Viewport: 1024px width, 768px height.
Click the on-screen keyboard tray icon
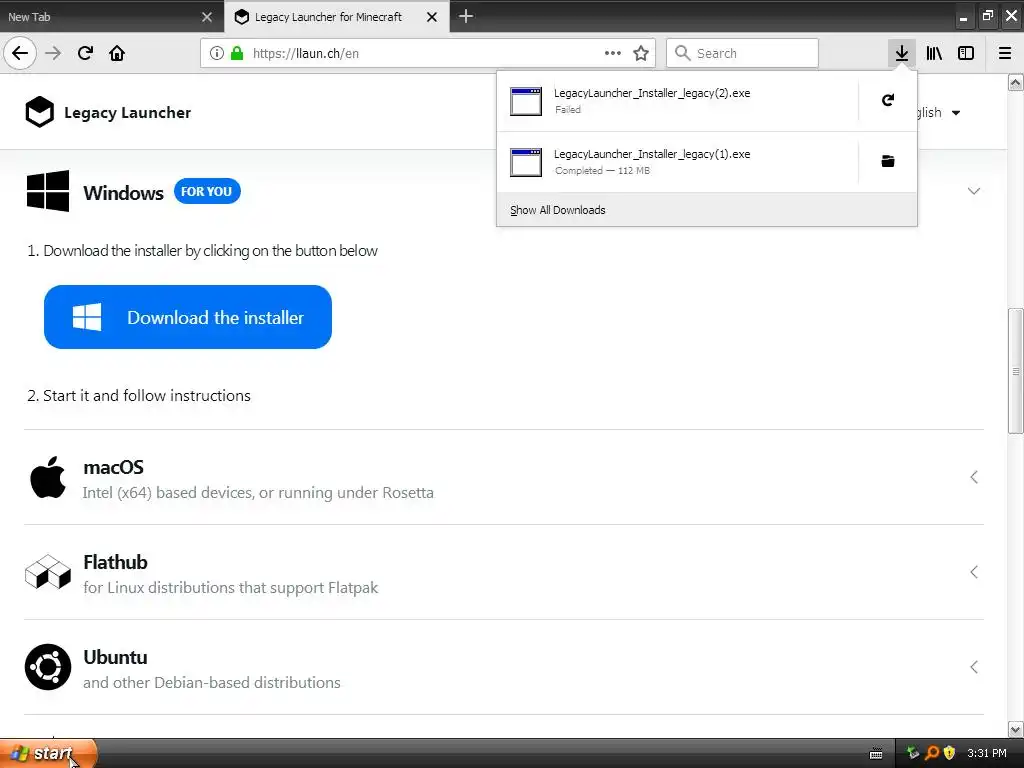coord(876,754)
